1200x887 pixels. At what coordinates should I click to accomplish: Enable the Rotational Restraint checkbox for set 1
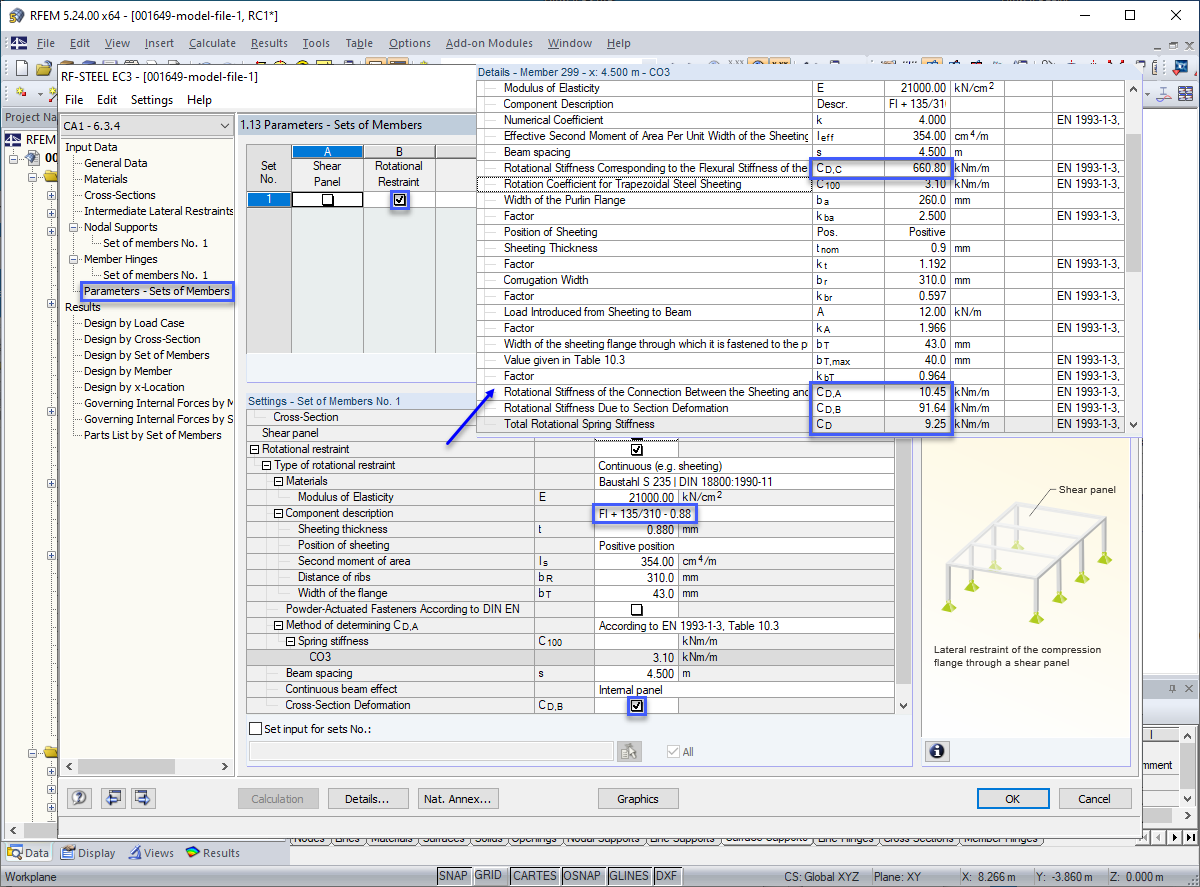pos(400,199)
